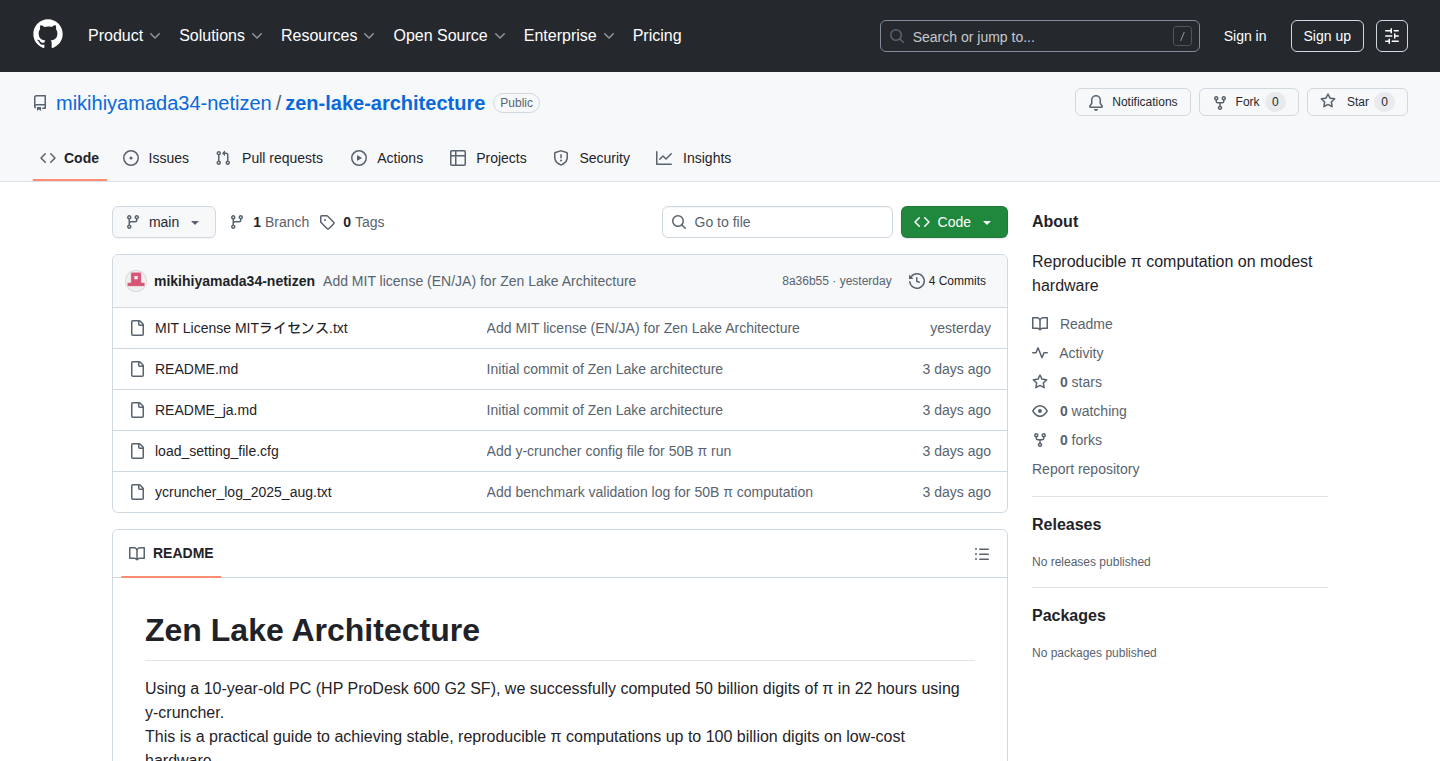This screenshot has width=1440, height=761.
Task: Expand the Open Source menu
Action: (x=450, y=36)
